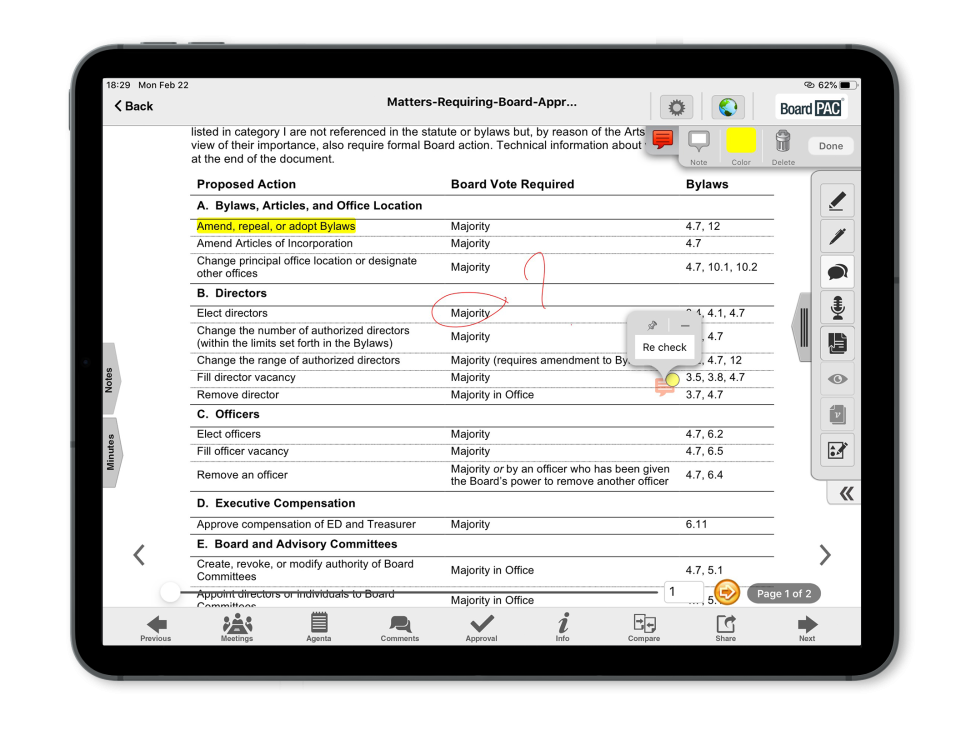This screenshot has height=730, width=971.
Task: Pin the 'Re check' note popup
Action: [652, 326]
